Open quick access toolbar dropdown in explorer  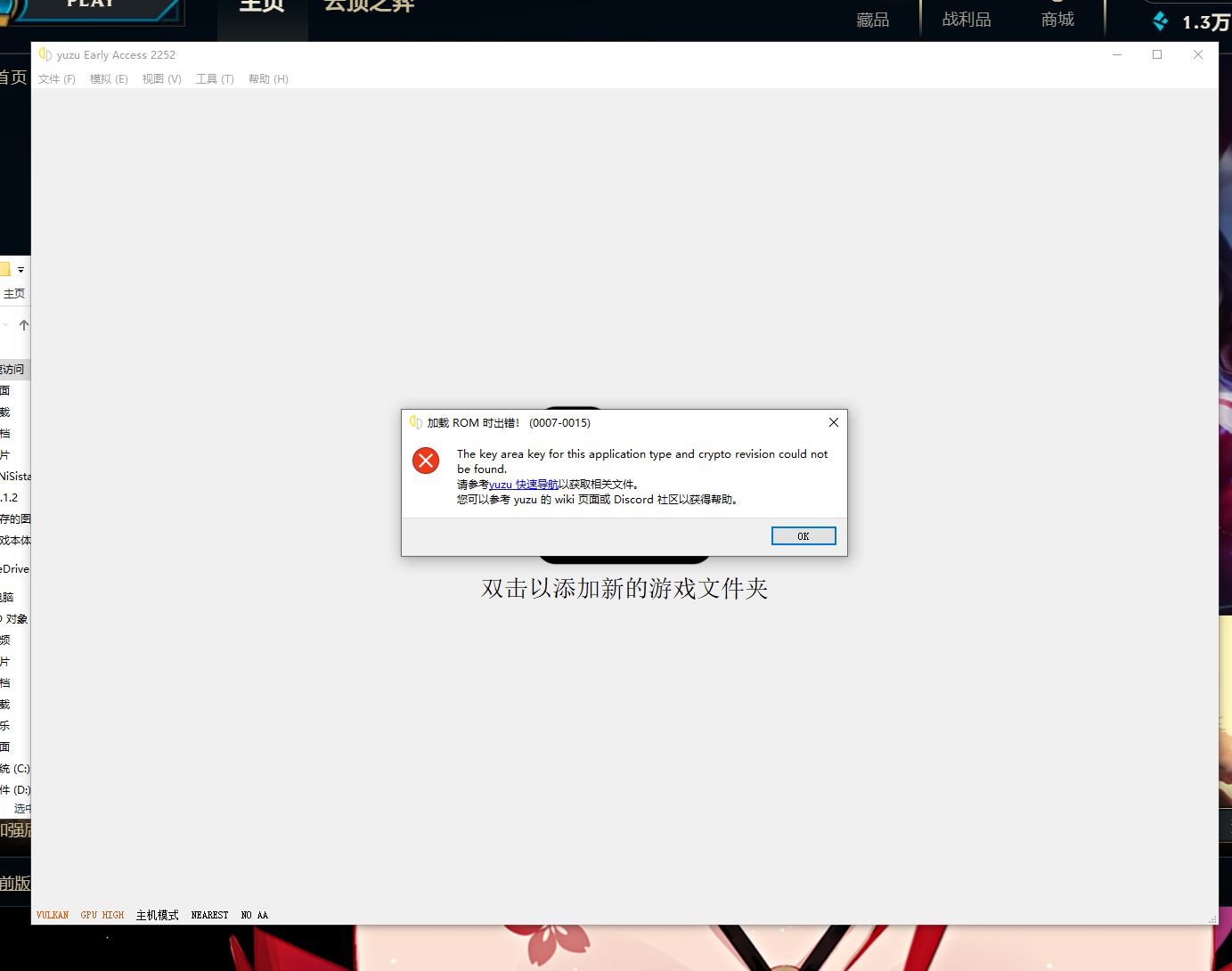[20, 269]
